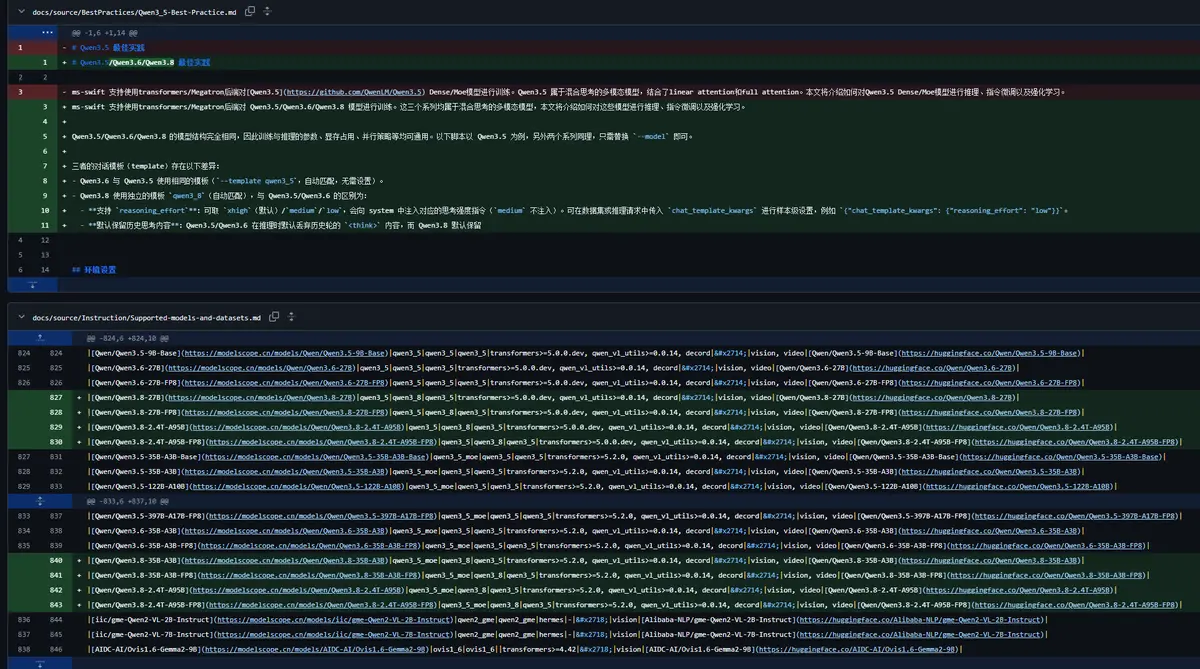Select added line number 11 in Best-Practice diff
This screenshot has width=1200, height=669.
[47, 226]
